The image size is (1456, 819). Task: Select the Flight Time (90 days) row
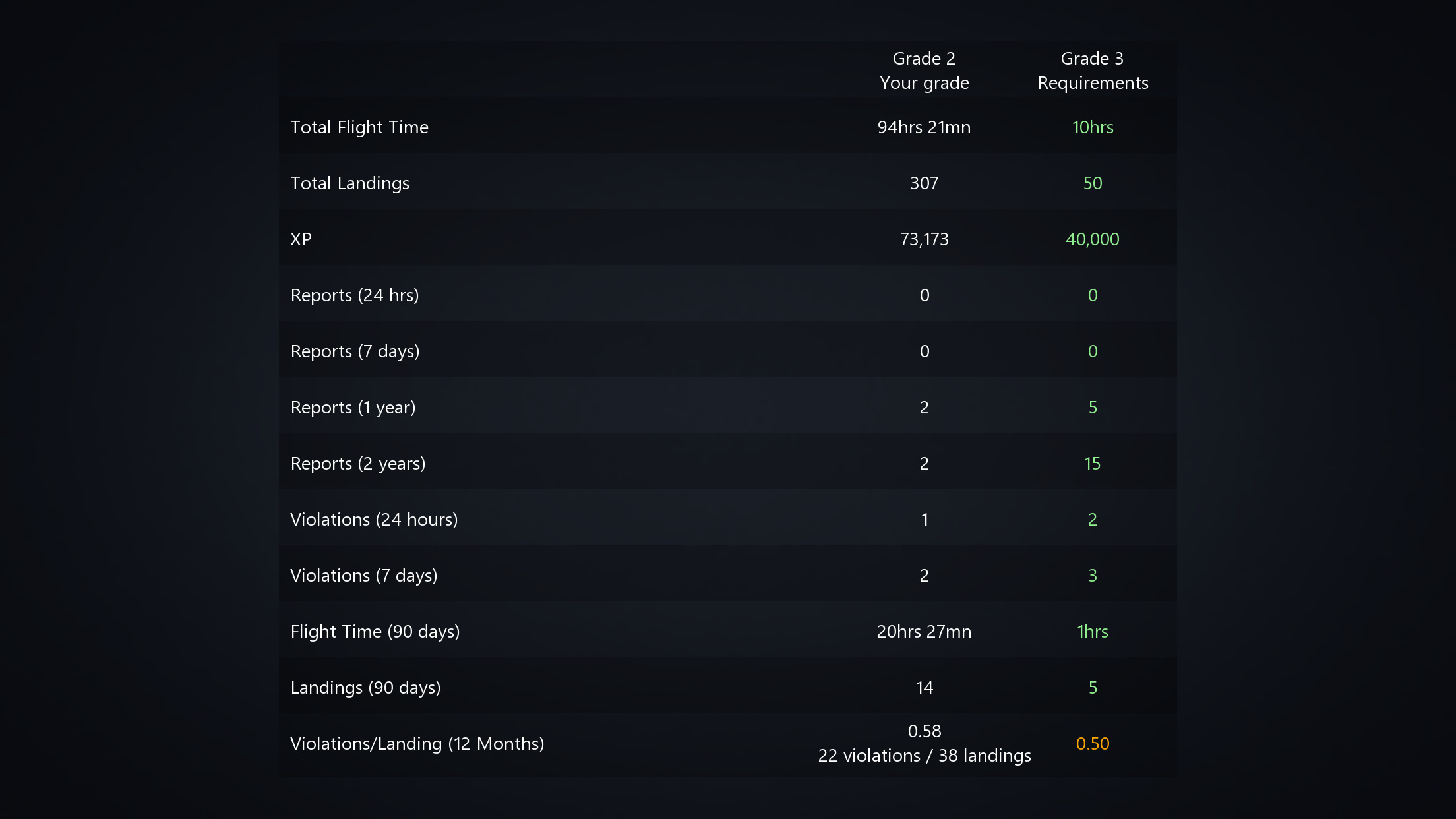click(x=727, y=631)
